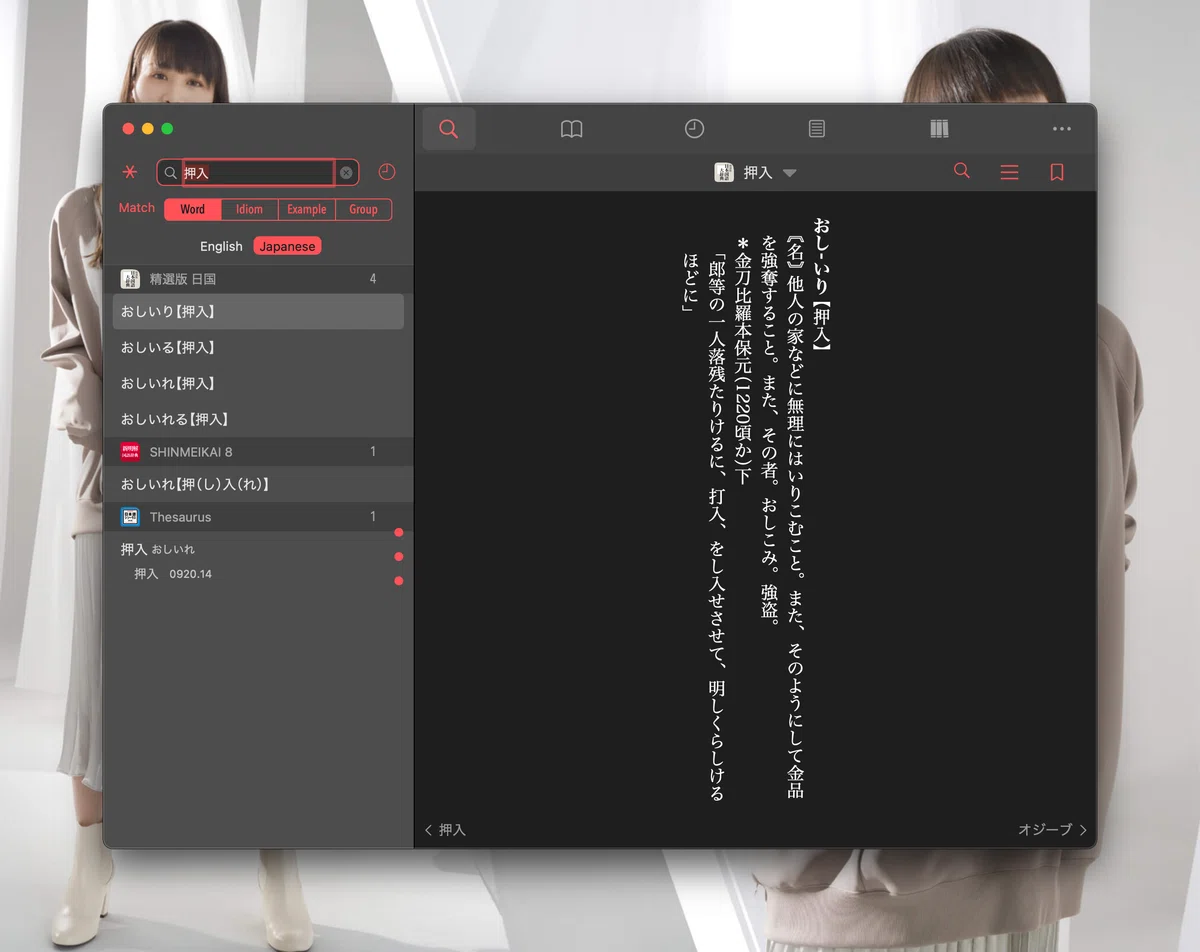Open the red list outline icon

pos(1009,172)
